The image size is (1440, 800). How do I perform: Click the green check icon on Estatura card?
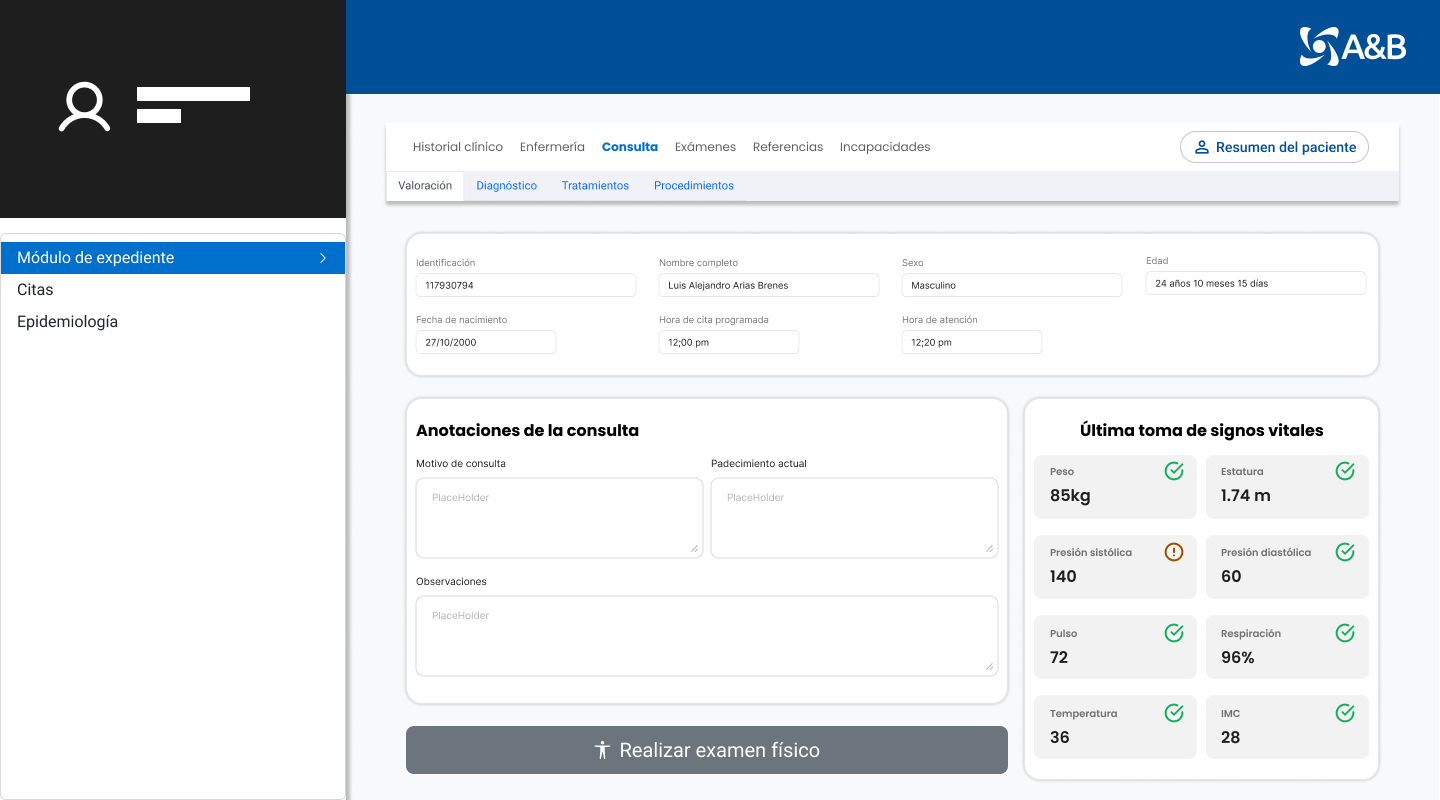[x=1345, y=471]
